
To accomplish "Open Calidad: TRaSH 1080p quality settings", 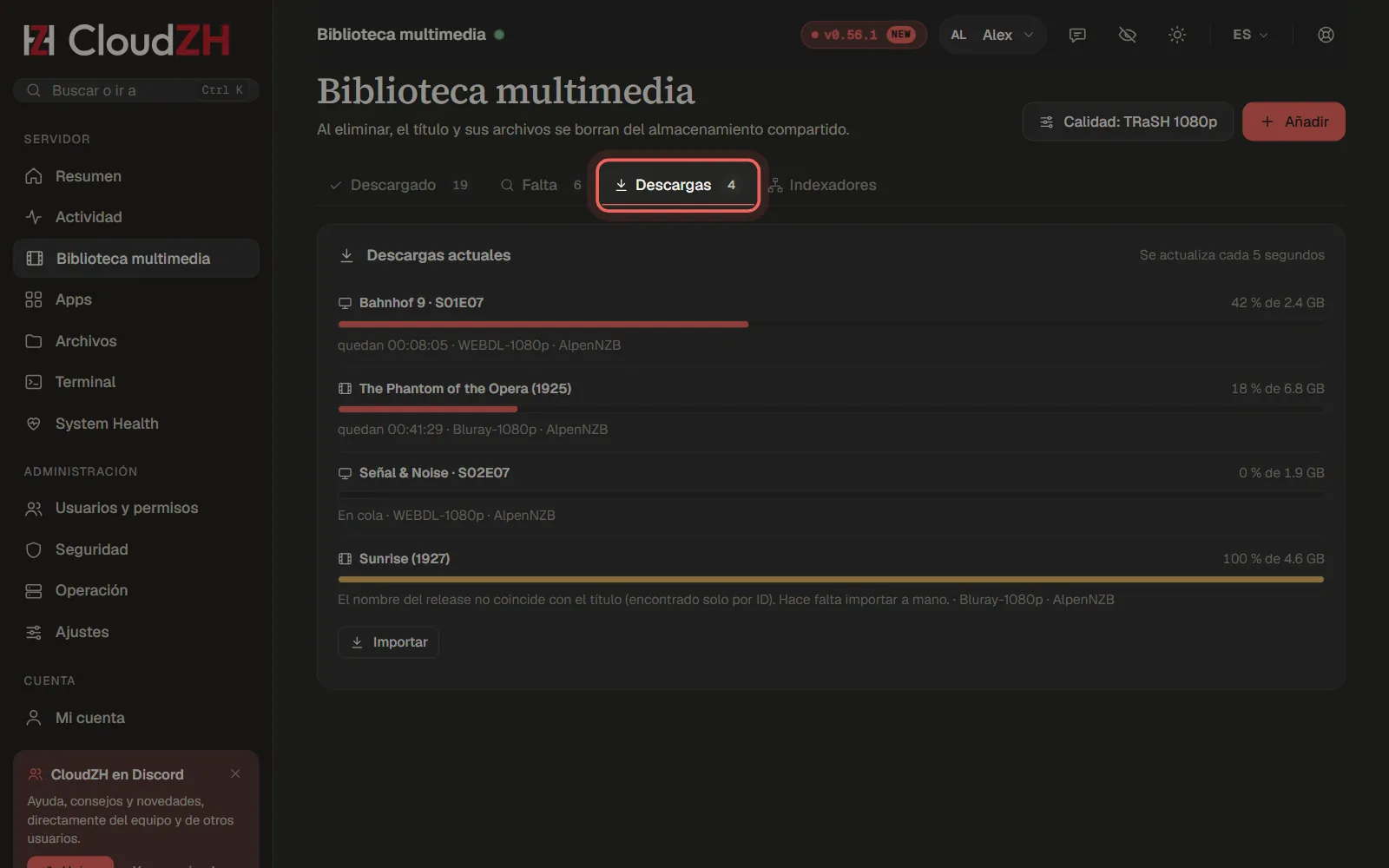I will pyautogui.click(x=1128, y=122).
